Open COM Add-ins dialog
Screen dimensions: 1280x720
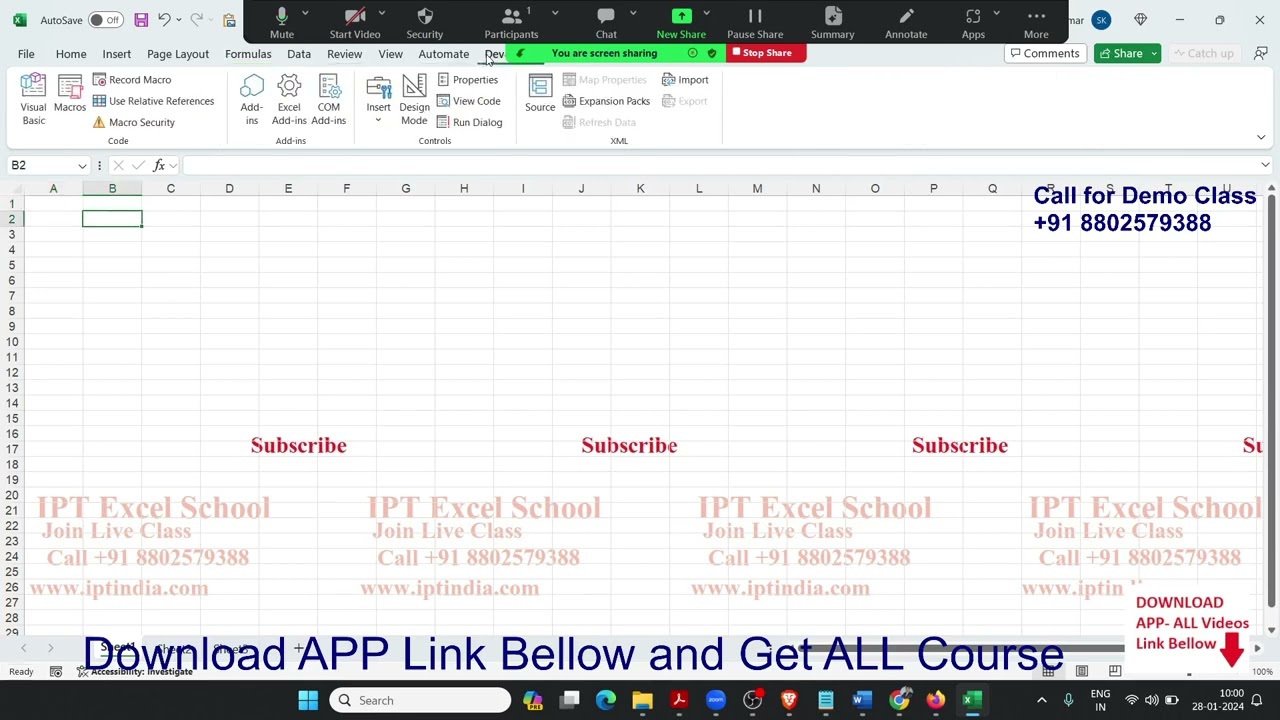tap(328, 100)
